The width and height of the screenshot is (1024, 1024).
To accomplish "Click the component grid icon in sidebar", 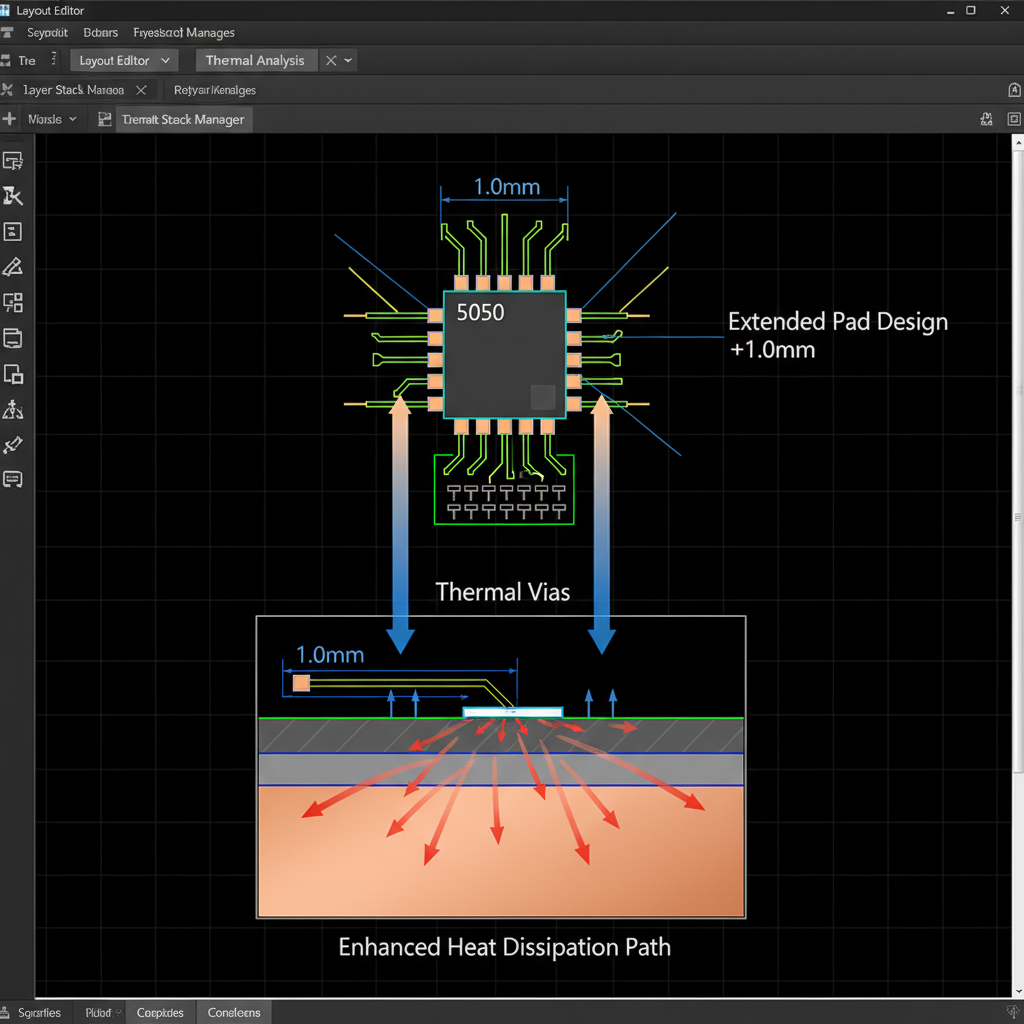I will (x=13, y=302).
